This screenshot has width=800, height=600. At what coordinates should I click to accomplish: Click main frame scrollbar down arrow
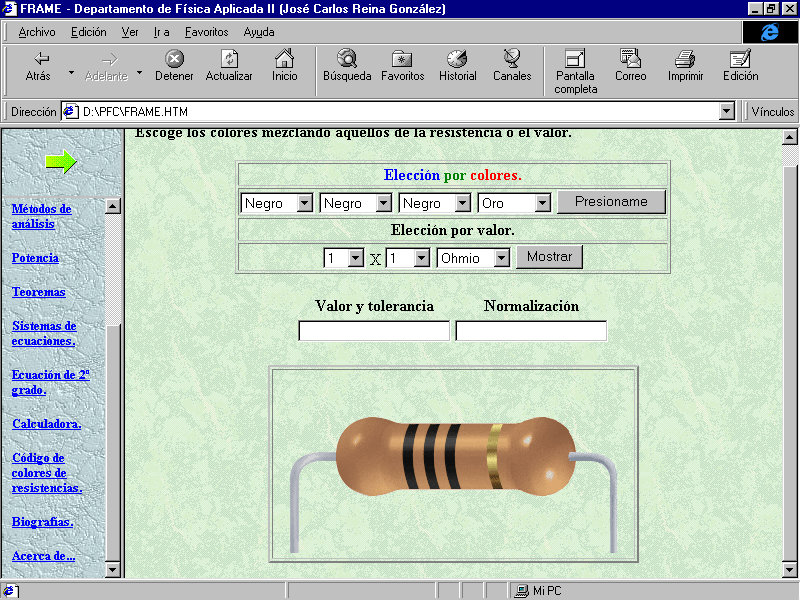789,569
